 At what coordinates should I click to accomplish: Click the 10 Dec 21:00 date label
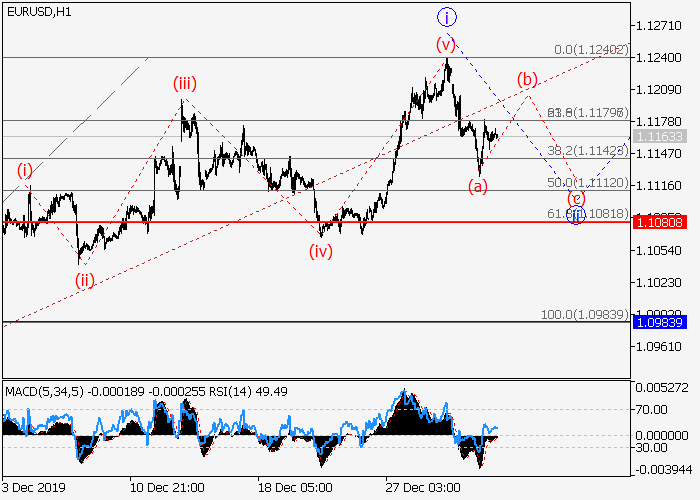(167, 487)
